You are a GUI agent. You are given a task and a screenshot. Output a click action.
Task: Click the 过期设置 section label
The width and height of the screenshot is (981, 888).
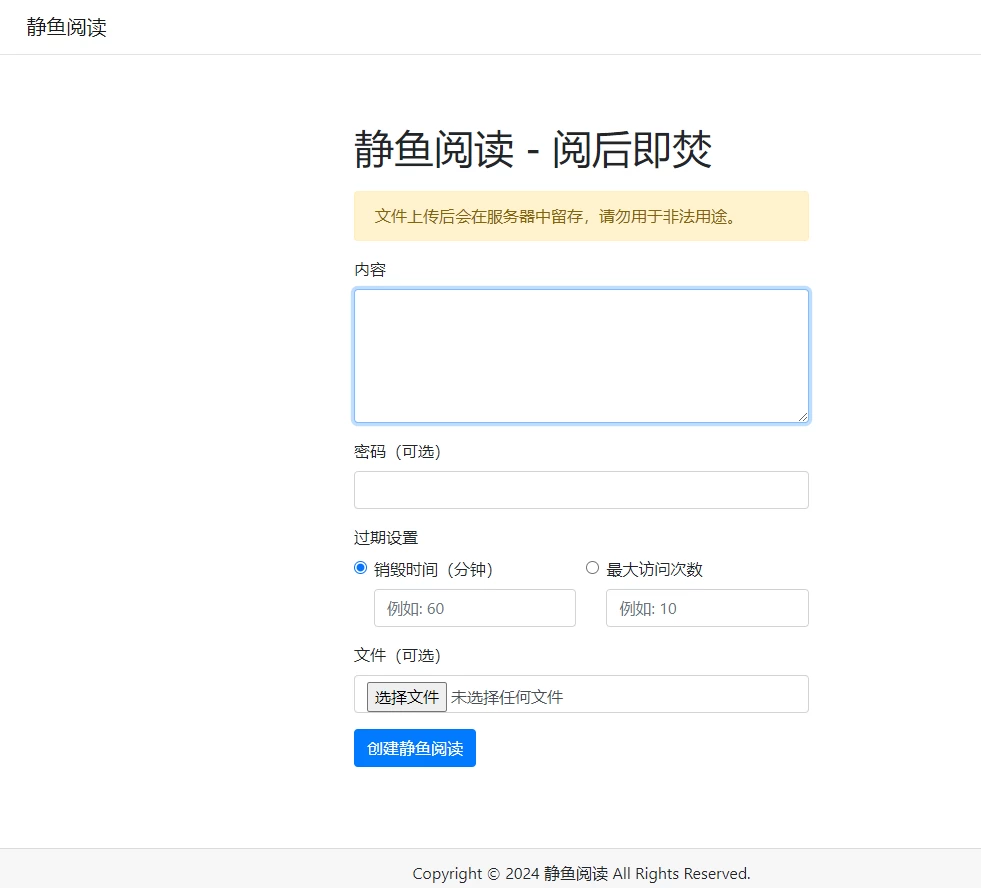[x=386, y=538]
